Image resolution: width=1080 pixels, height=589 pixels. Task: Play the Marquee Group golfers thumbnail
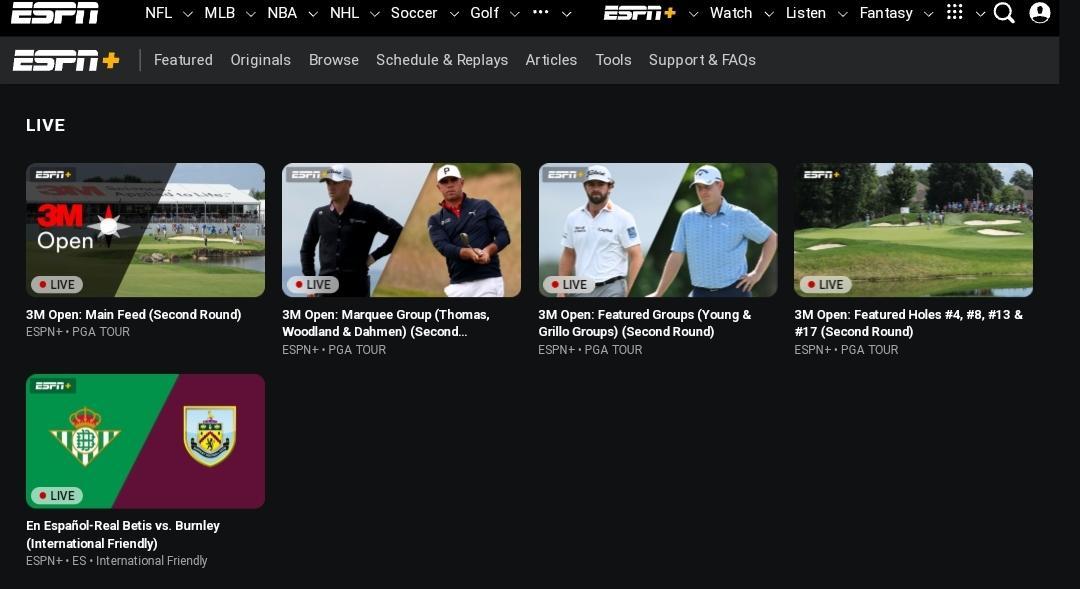point(402,230)
